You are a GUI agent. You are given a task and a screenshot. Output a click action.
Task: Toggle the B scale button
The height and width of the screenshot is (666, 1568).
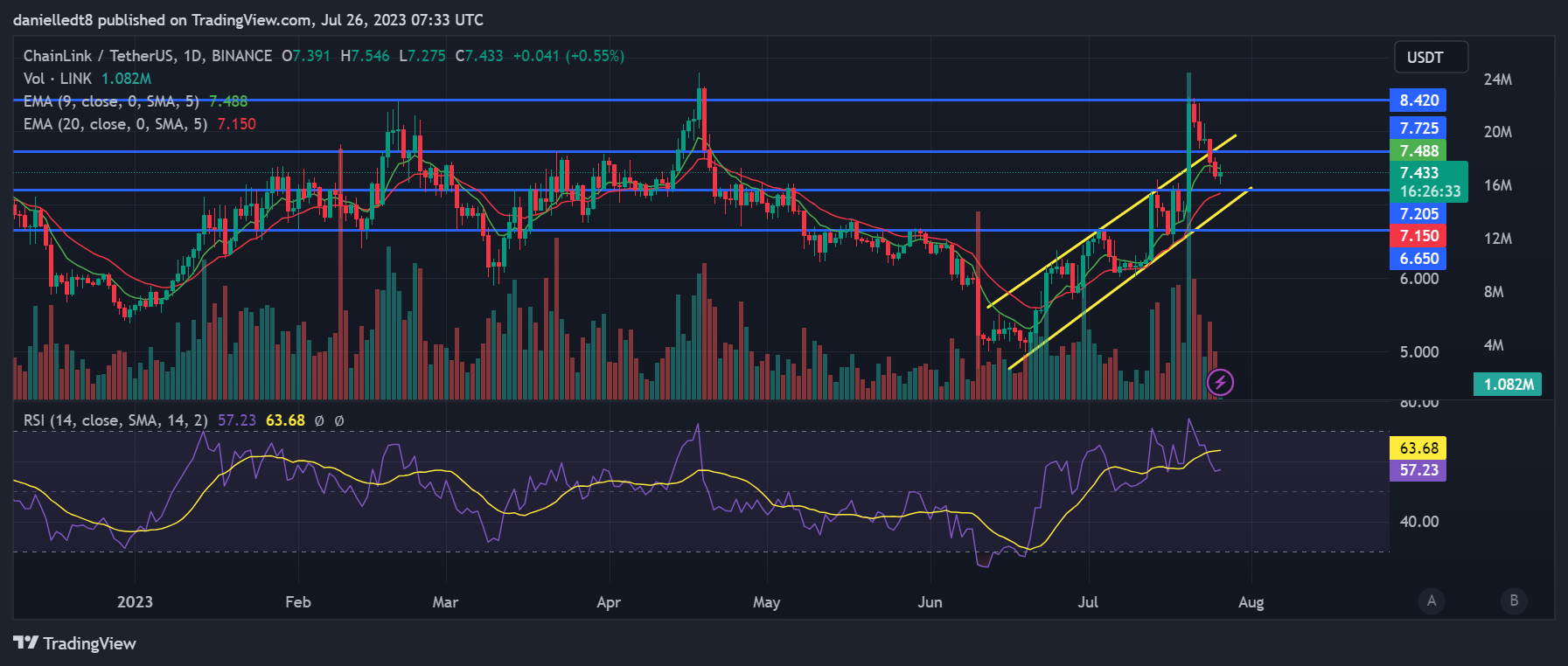click(1514, 600)
